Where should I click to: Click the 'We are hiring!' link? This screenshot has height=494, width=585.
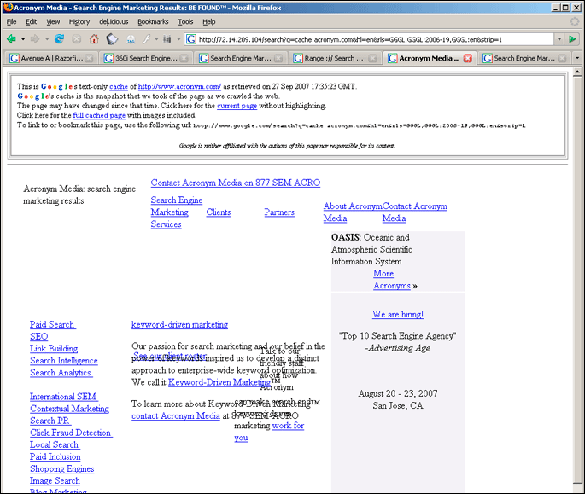pyautogui.click(x=398, y=314)
